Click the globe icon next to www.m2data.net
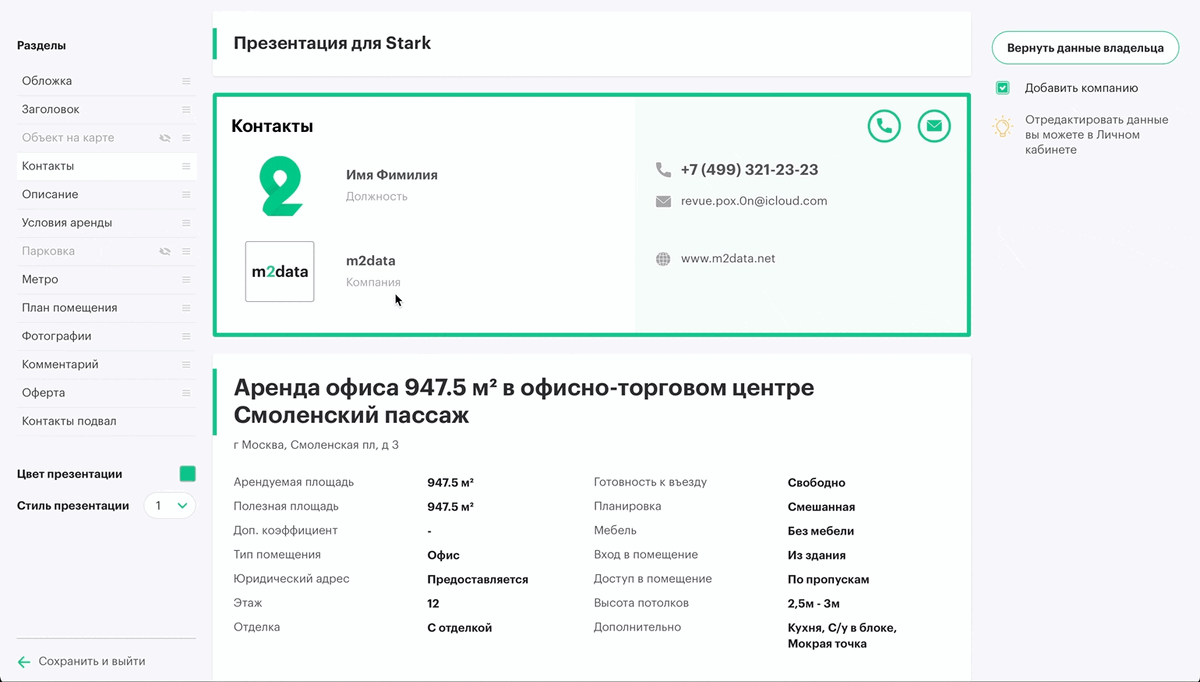This screenshot has height=682, width=1200. tap(663, 258)
